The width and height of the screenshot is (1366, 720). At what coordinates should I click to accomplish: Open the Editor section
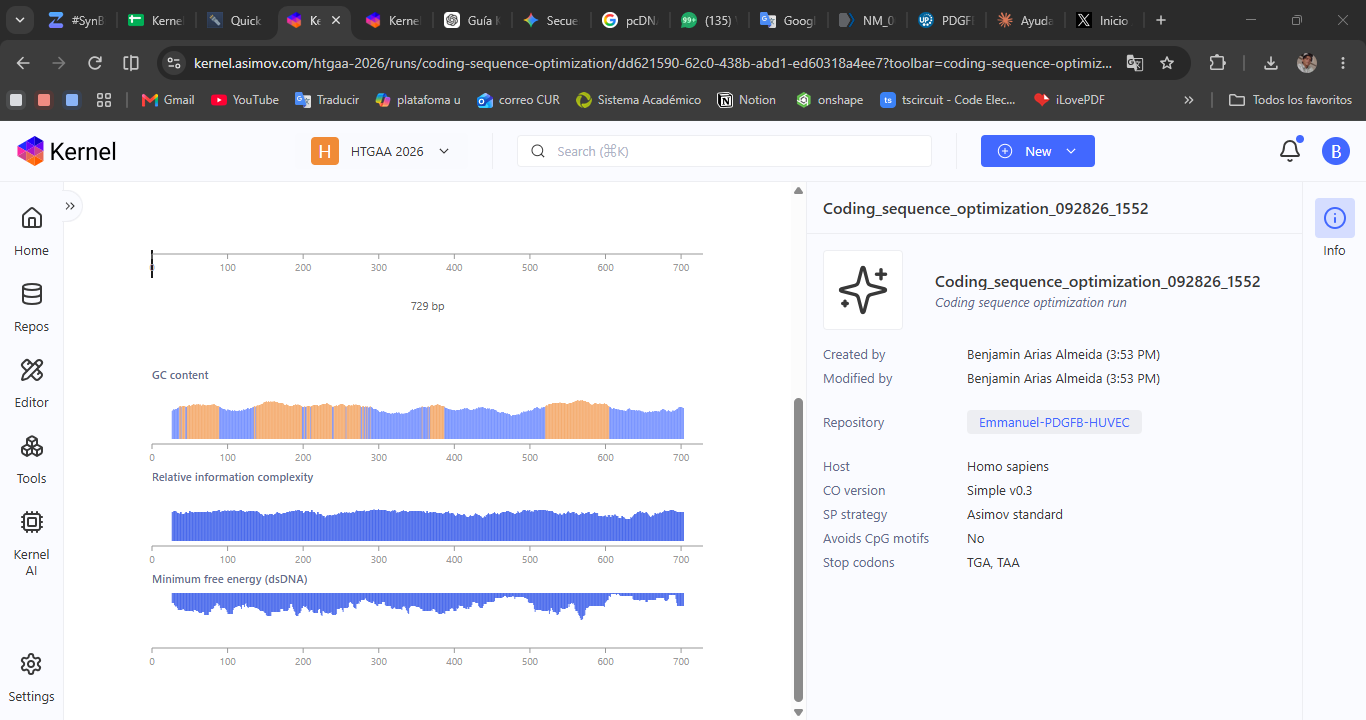[x=31, y=382]
